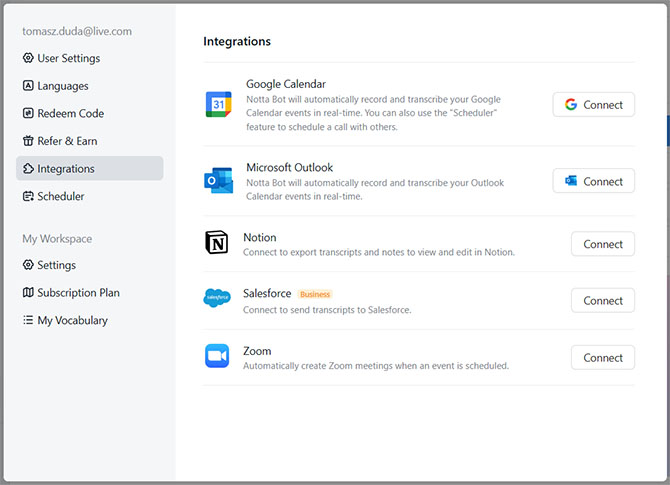
Task: Click the Zoom title text
Action: 257,351
